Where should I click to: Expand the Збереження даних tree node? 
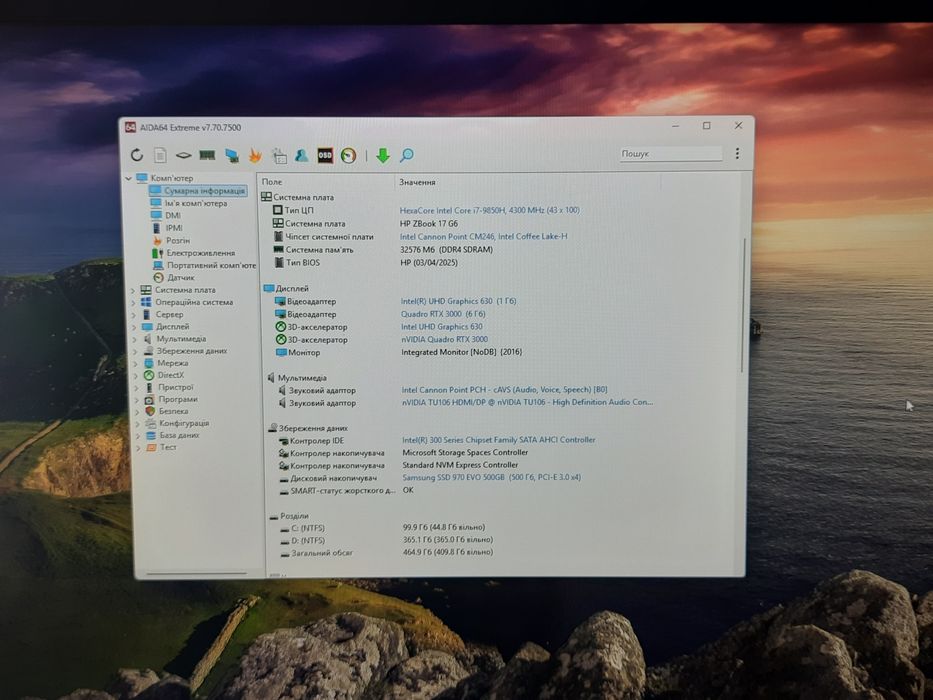[135, 351]
